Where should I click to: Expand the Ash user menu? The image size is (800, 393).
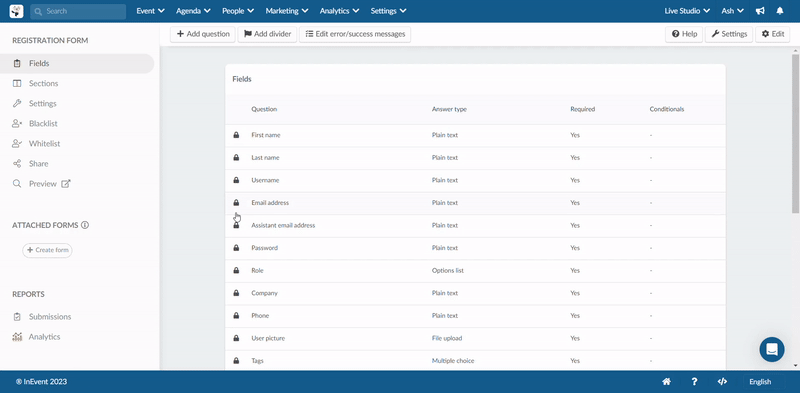[x=733, y=11]
